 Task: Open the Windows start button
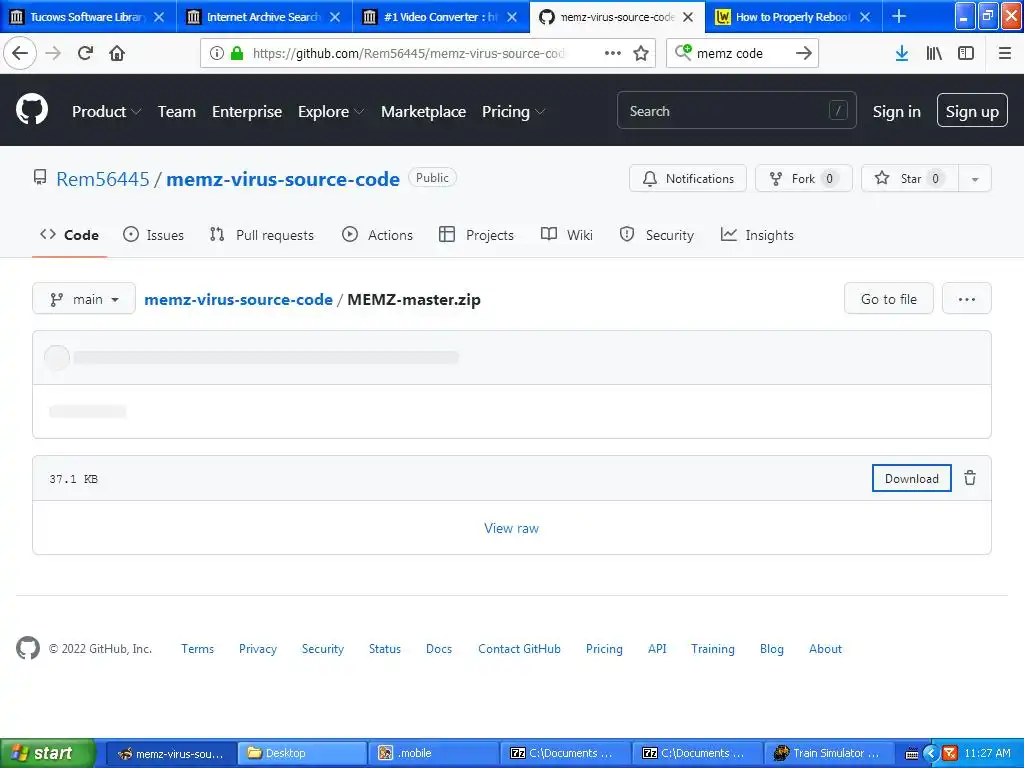48,753
